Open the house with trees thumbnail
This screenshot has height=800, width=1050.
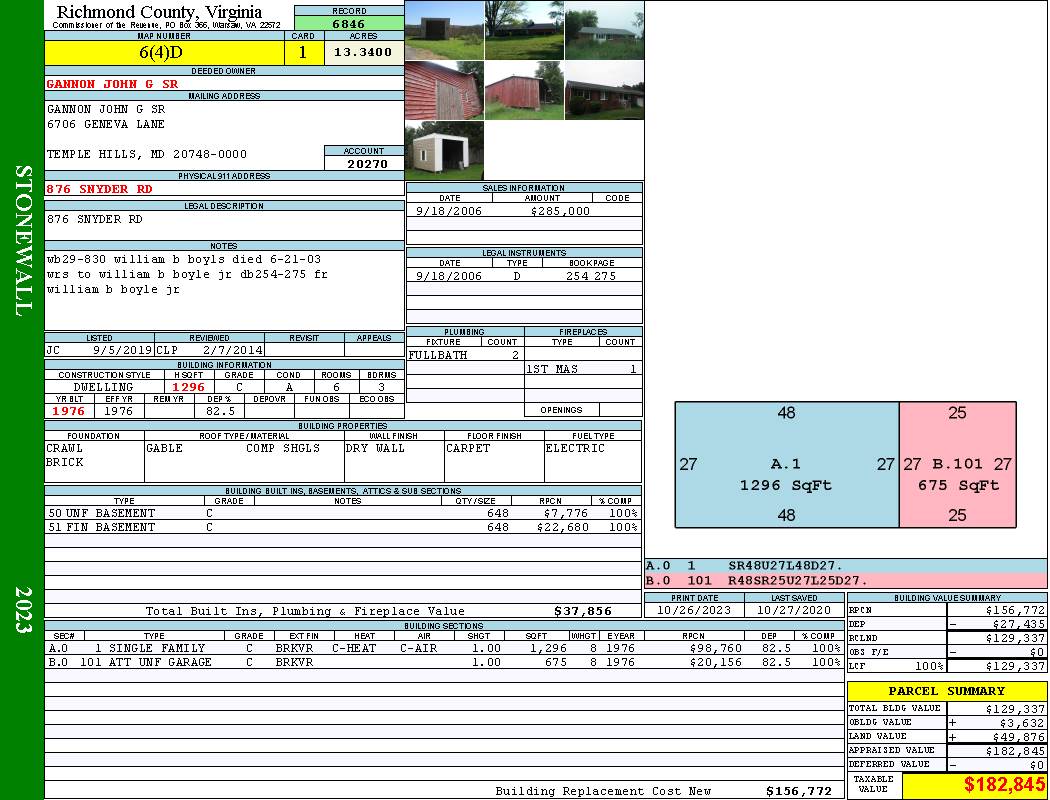(x=524, y=30)
